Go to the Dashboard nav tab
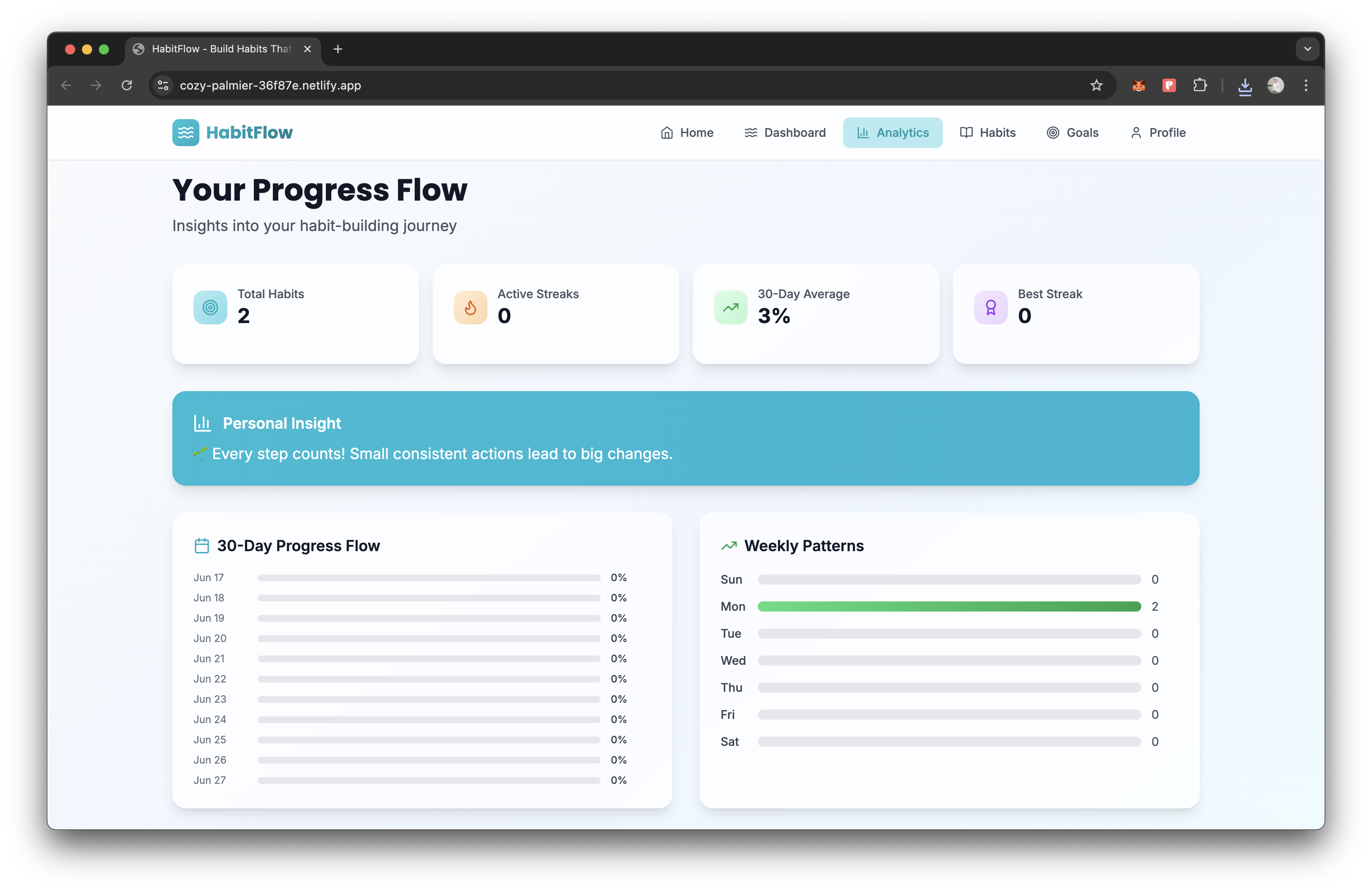Screen dimensions: 1372x892 point(784,133)
